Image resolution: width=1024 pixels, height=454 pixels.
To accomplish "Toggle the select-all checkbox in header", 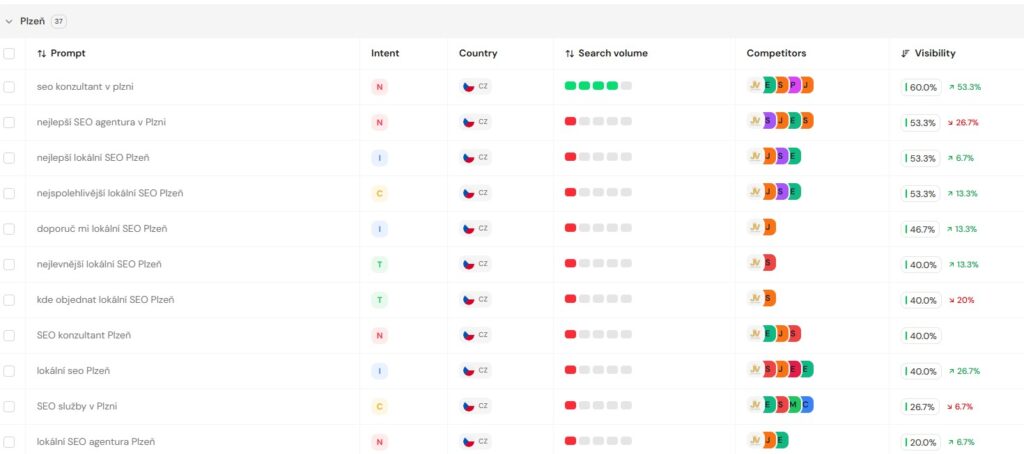I will coord(9,54).
